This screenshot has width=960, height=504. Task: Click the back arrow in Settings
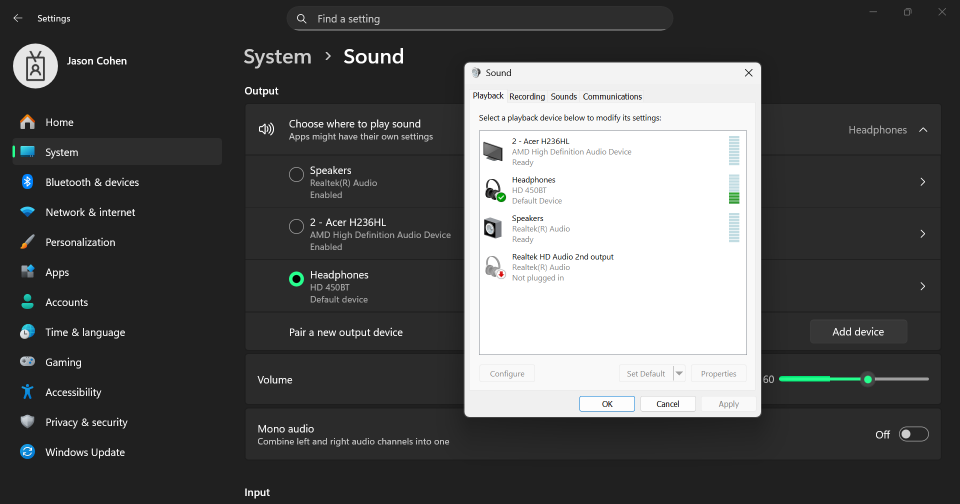coord(18,18)
